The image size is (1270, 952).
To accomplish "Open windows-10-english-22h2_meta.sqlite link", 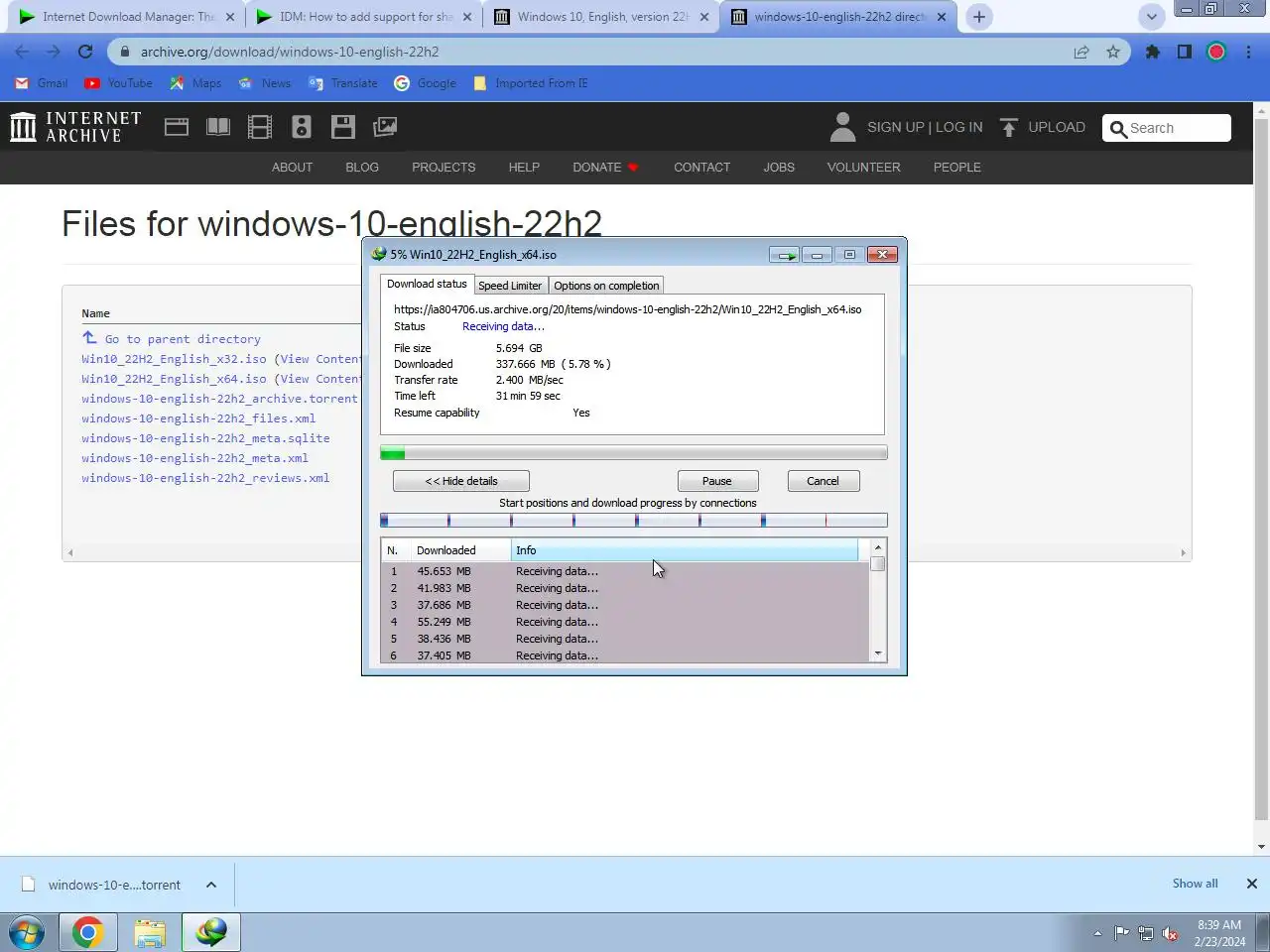I will point(205,438).
